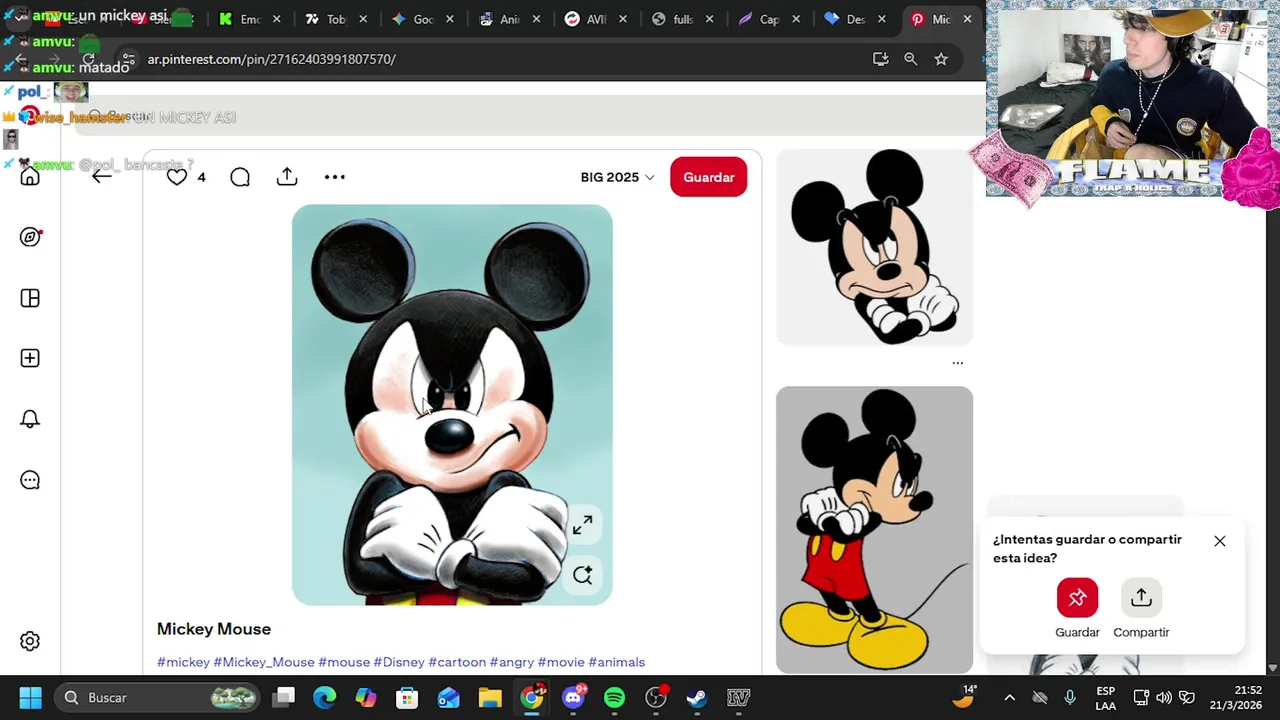Close the Mic Pinterest tab

967,19
